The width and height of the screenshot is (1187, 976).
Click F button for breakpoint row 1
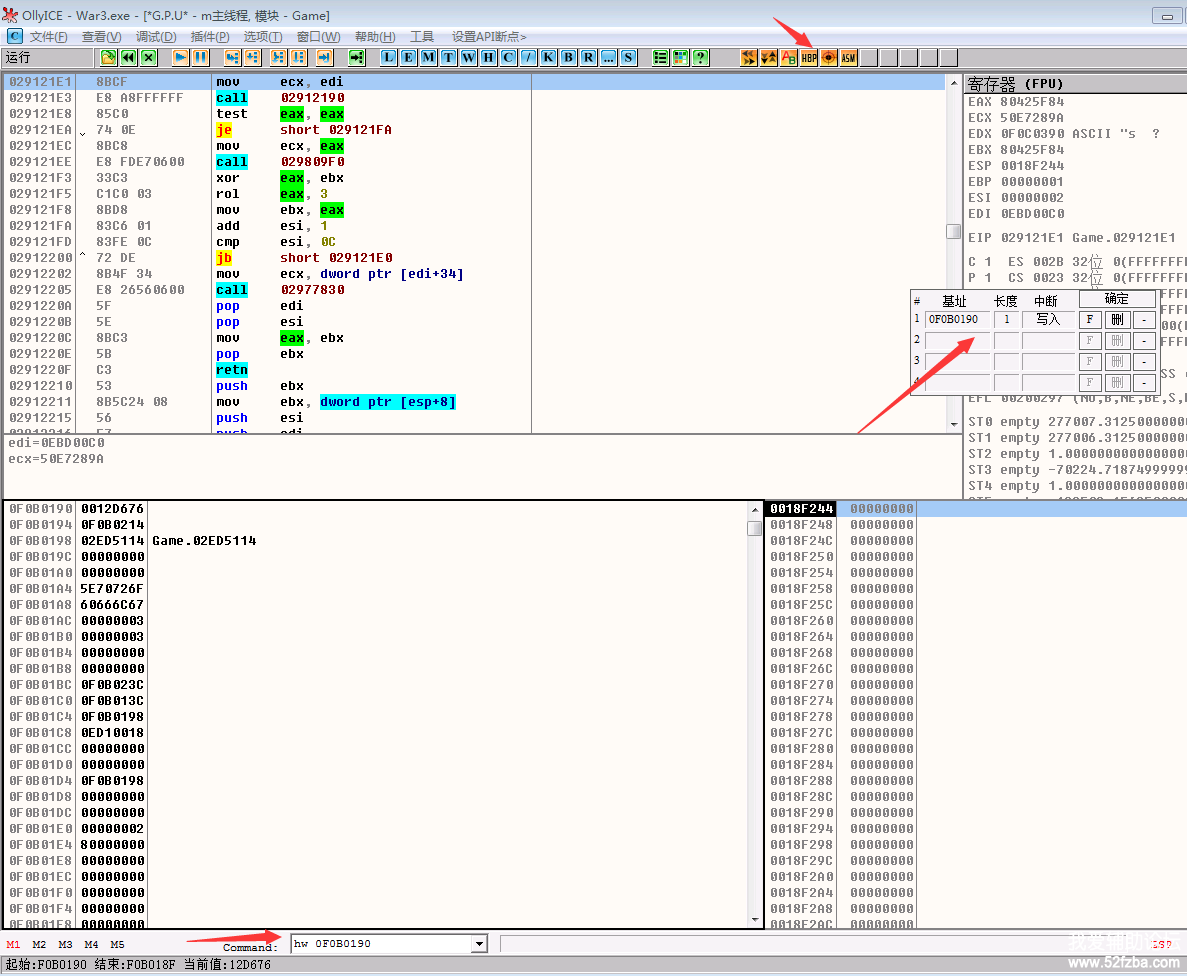(1090, 320)
